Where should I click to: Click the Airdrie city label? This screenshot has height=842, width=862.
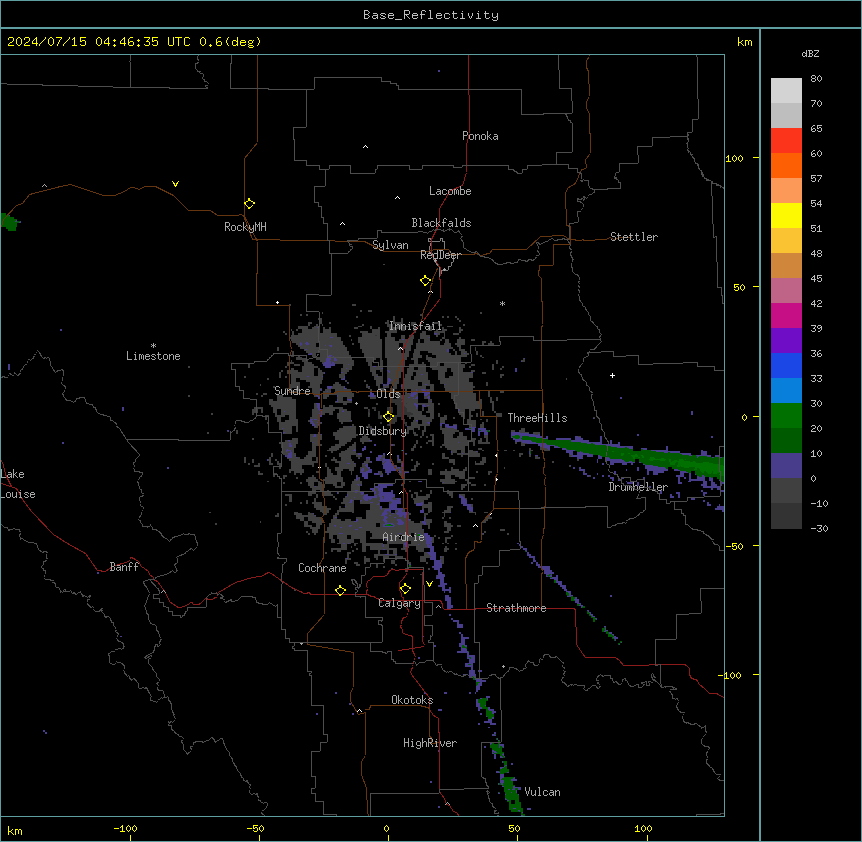click(x=404, y=537)
